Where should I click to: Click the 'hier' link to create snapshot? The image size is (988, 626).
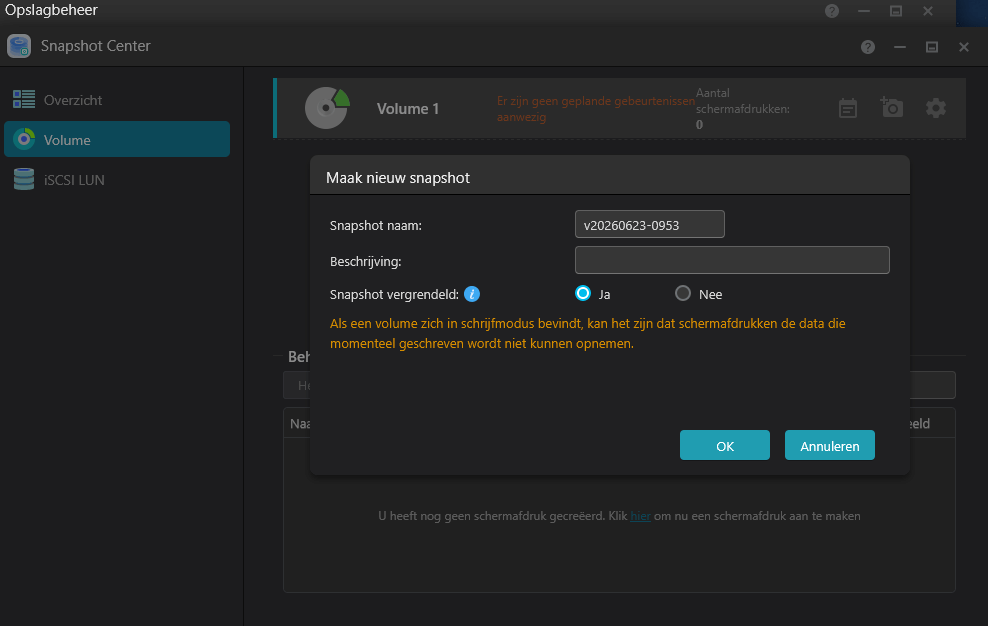[640, 516]
